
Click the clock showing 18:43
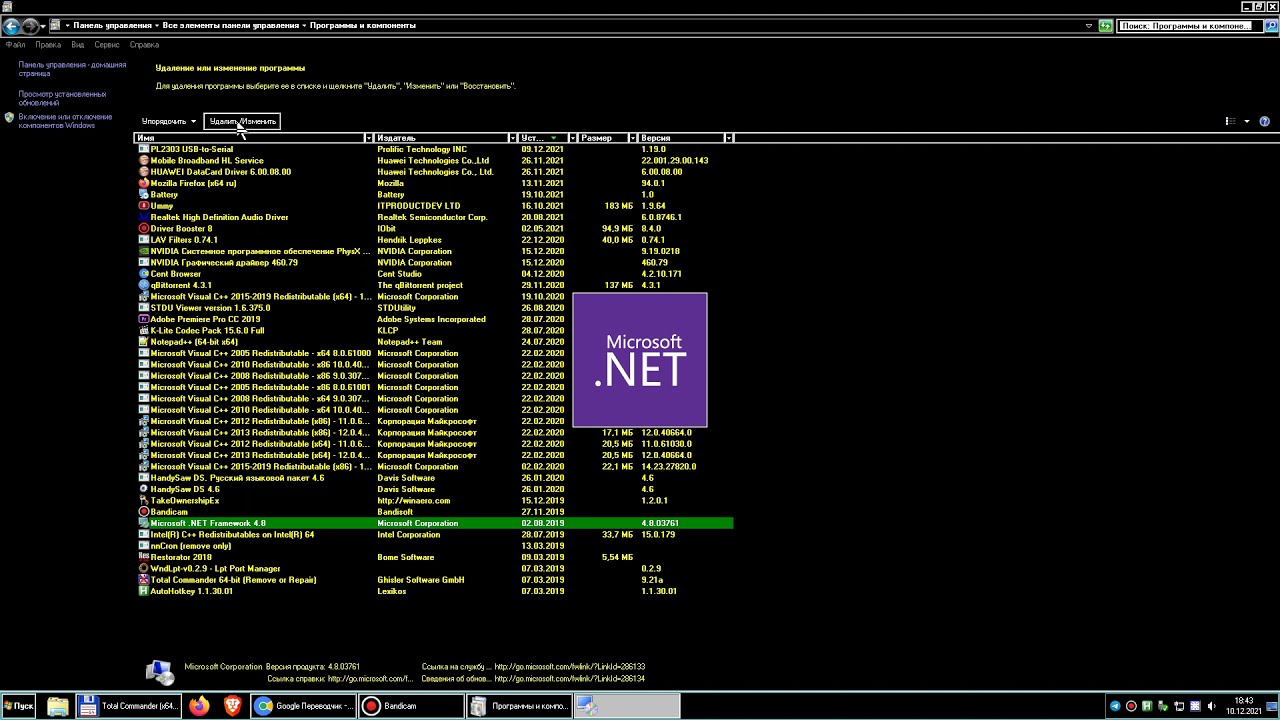pyautogui.click(x=1243, y=701)
